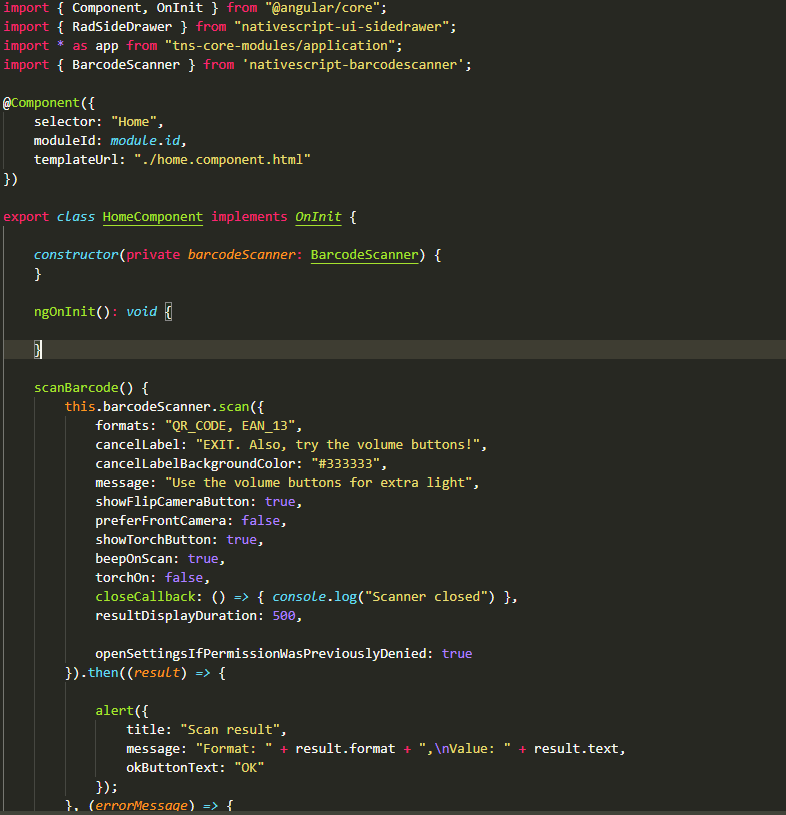Click result.format in the alert message
This screenshot has width=786, height=815.
tap(345, 748)
